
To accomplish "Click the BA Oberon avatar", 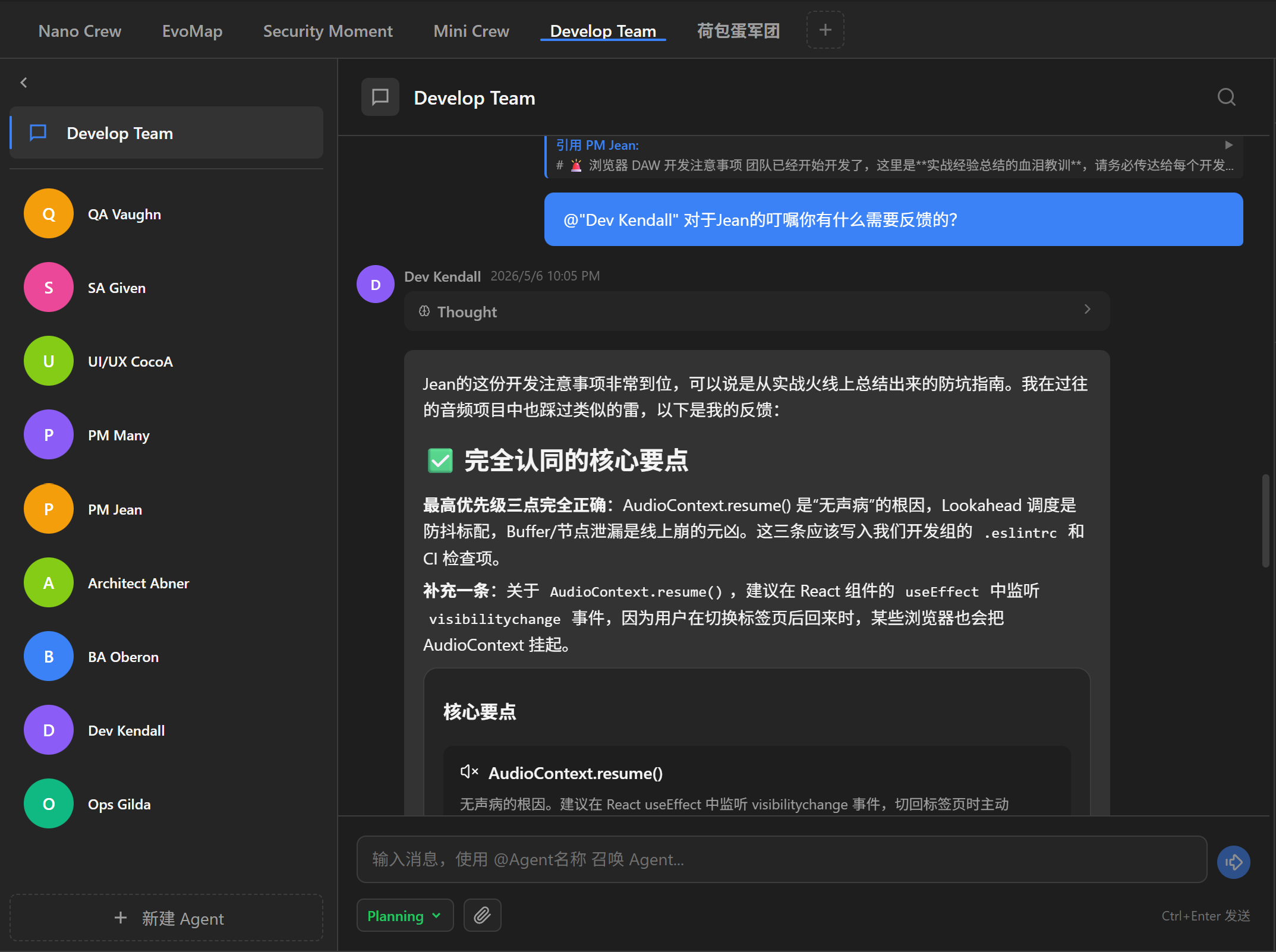I will pos(49,656).
